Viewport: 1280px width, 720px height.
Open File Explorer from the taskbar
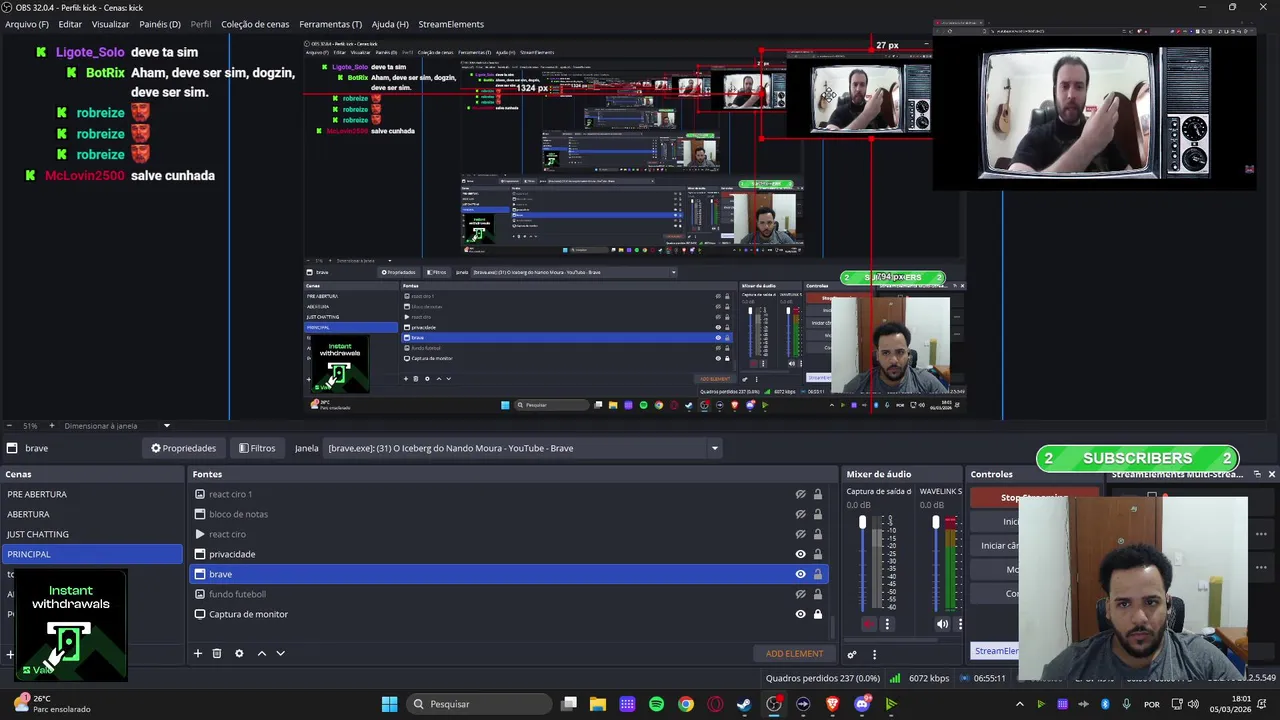click(x=598, y=704)
